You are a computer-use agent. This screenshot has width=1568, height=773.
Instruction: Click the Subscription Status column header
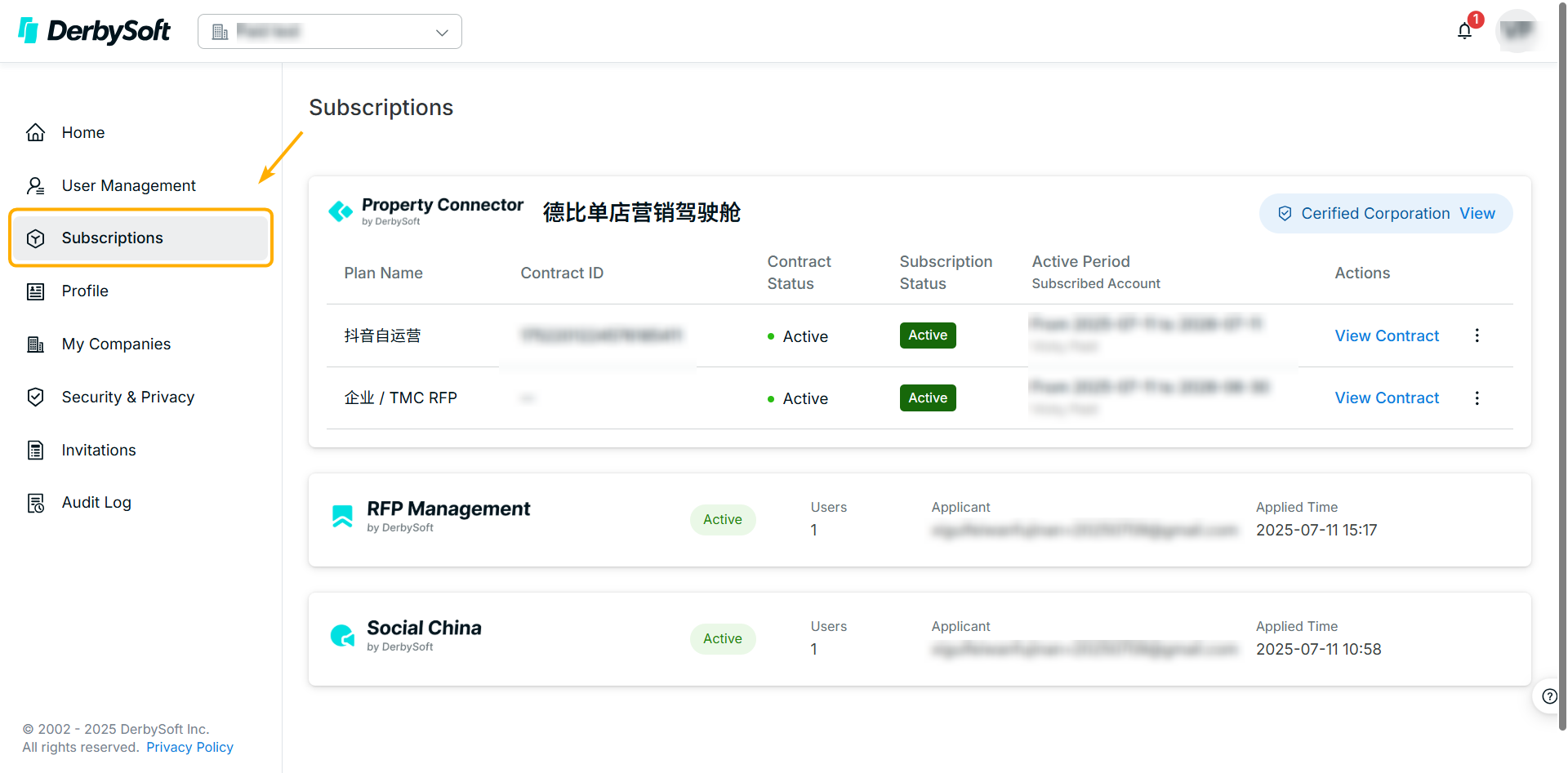pos(946,273)
